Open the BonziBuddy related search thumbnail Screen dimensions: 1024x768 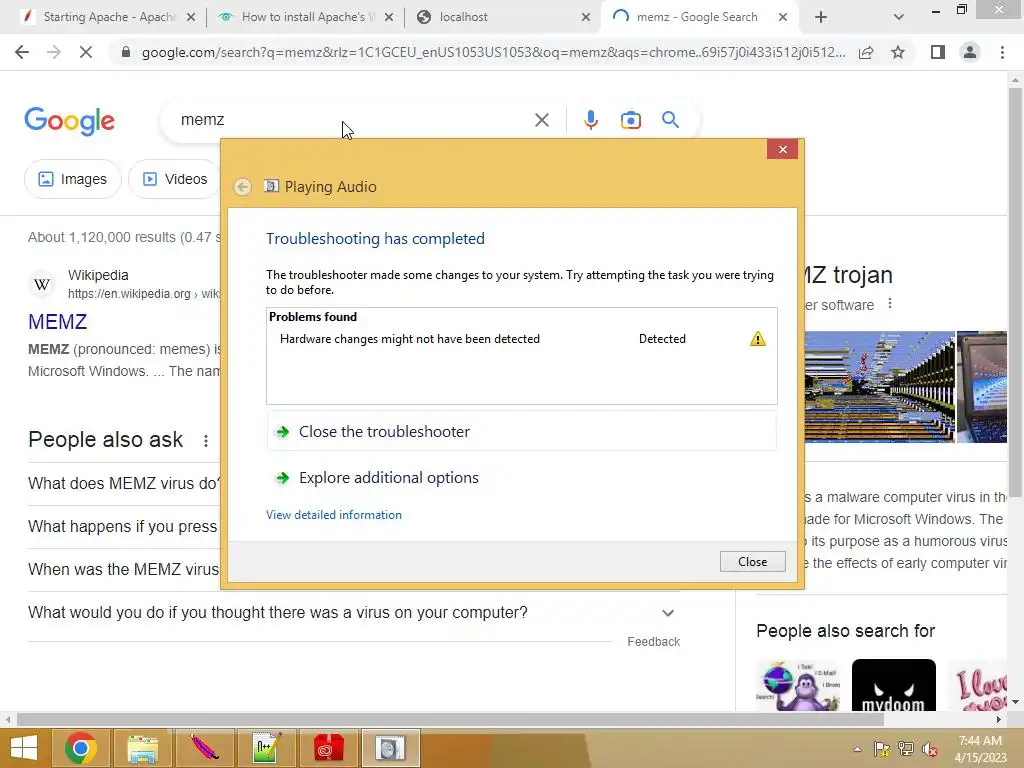(x=798, y=685)
